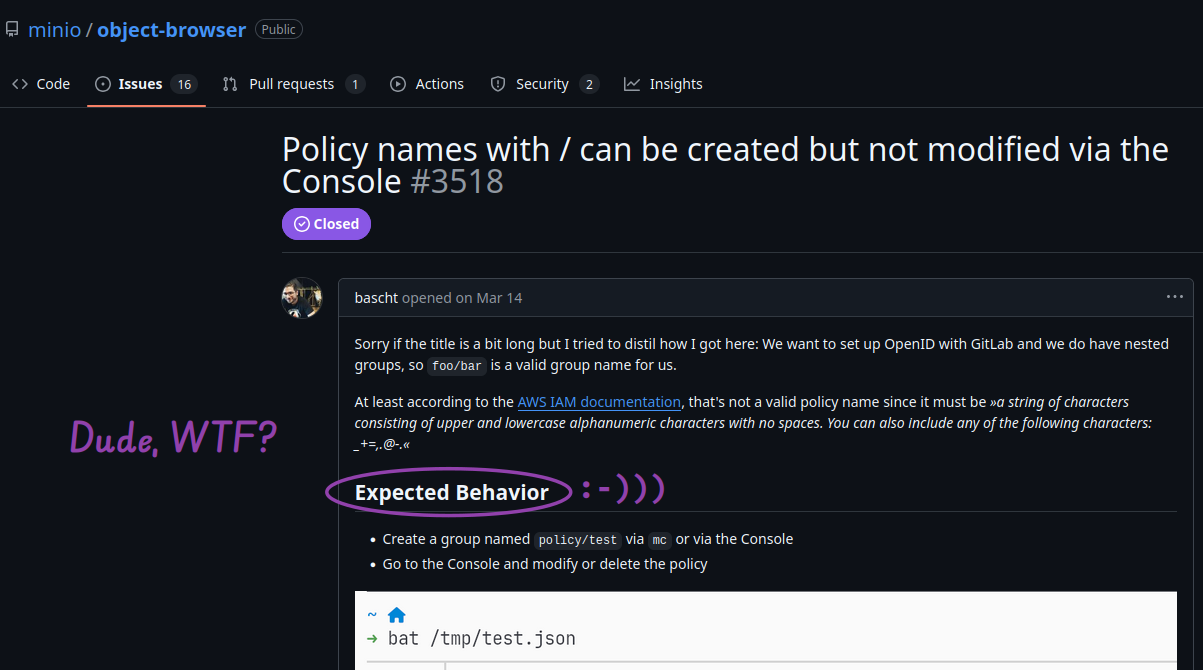Image resolution: width=1203 pixels, height=670 pixels.
Task: Open the Security tab
Action: [544, 84]
